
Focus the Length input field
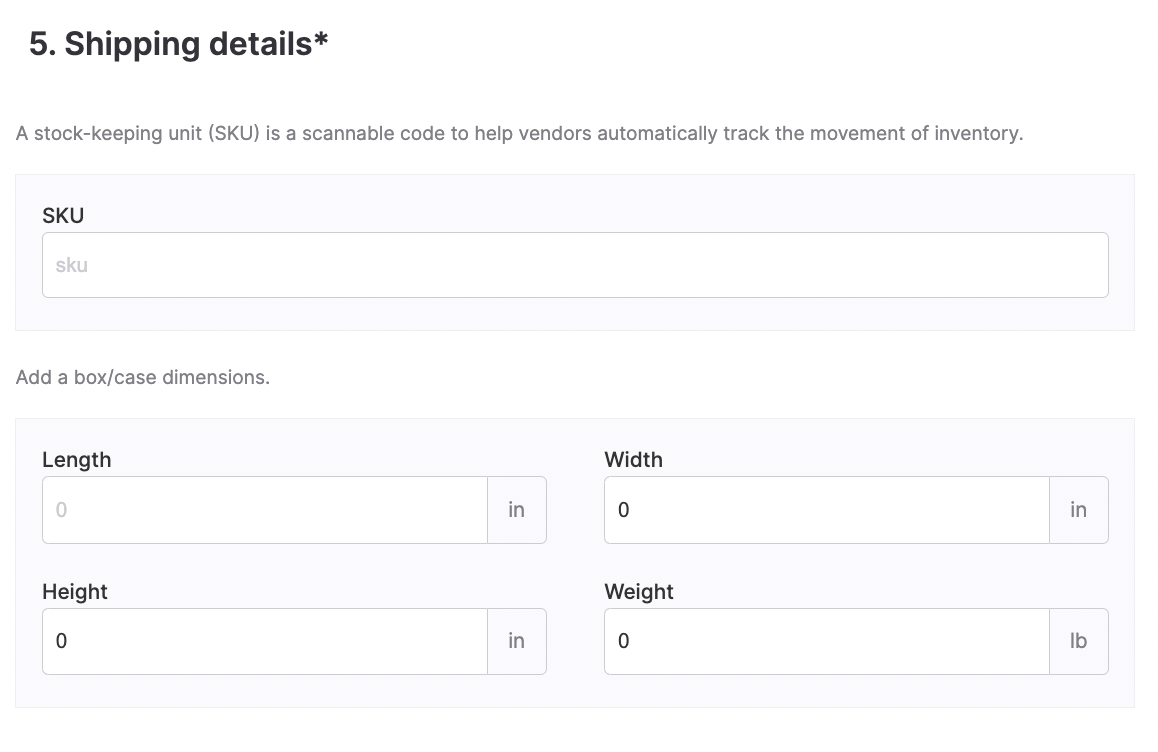click(265, 510)
